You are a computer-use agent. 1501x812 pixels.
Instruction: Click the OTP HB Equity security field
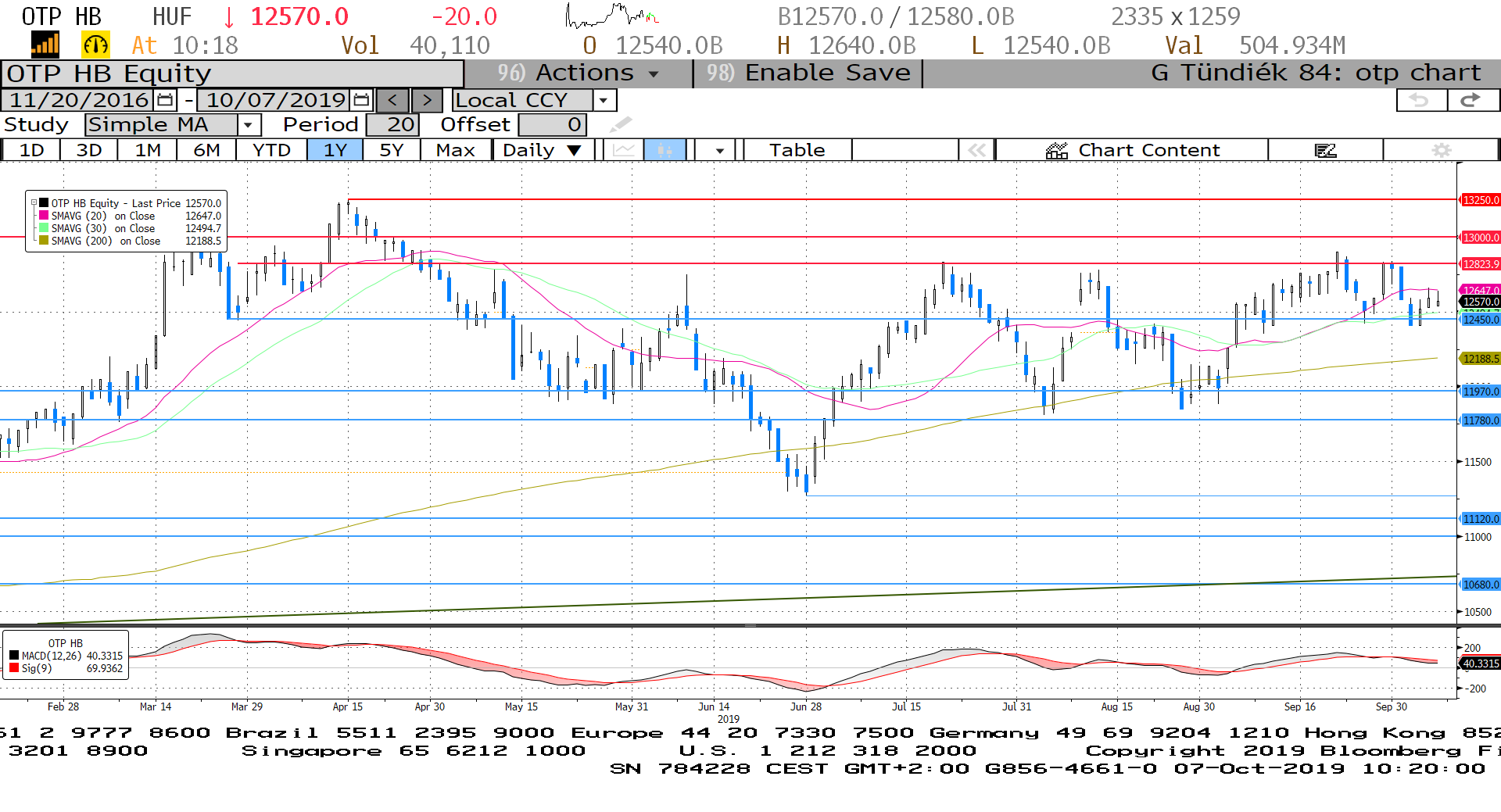(233, 74)
